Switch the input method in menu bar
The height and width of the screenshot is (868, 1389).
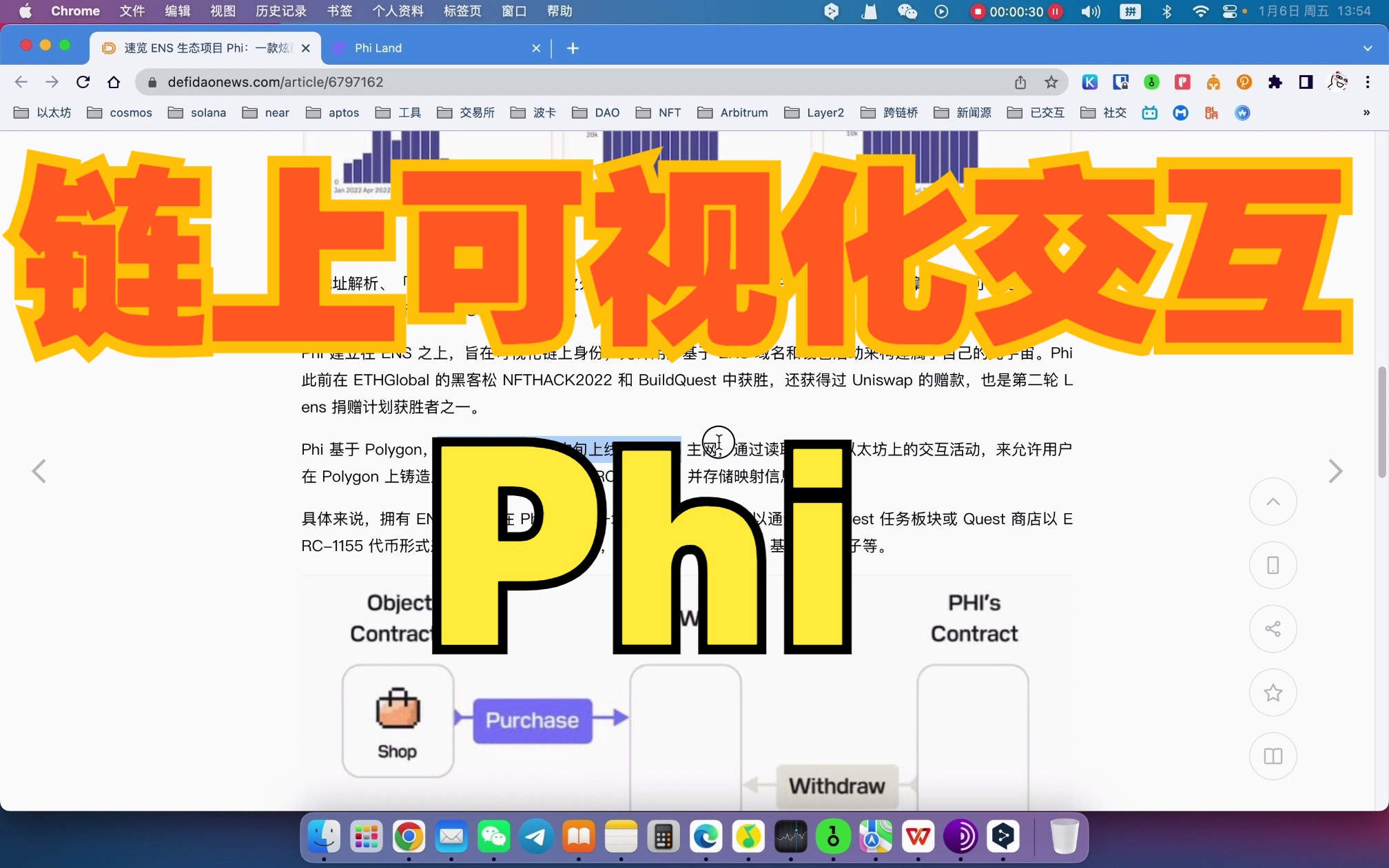(x=1130, y=11)
